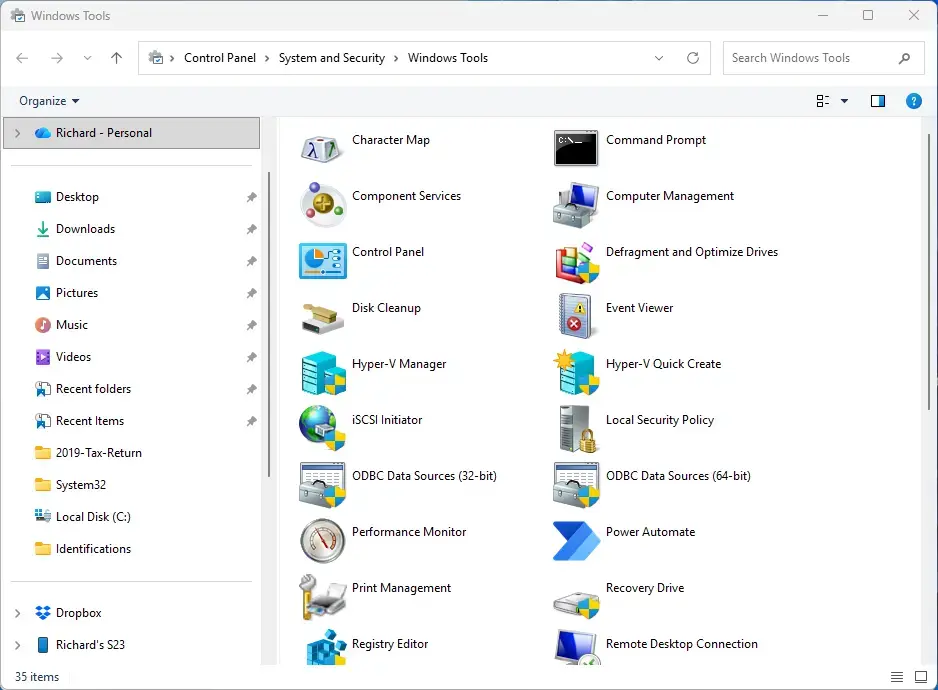Expand Richard - Personal tree node
This screenshot has height=690, width=938.
pyautogui.click(x=17, y=133)
